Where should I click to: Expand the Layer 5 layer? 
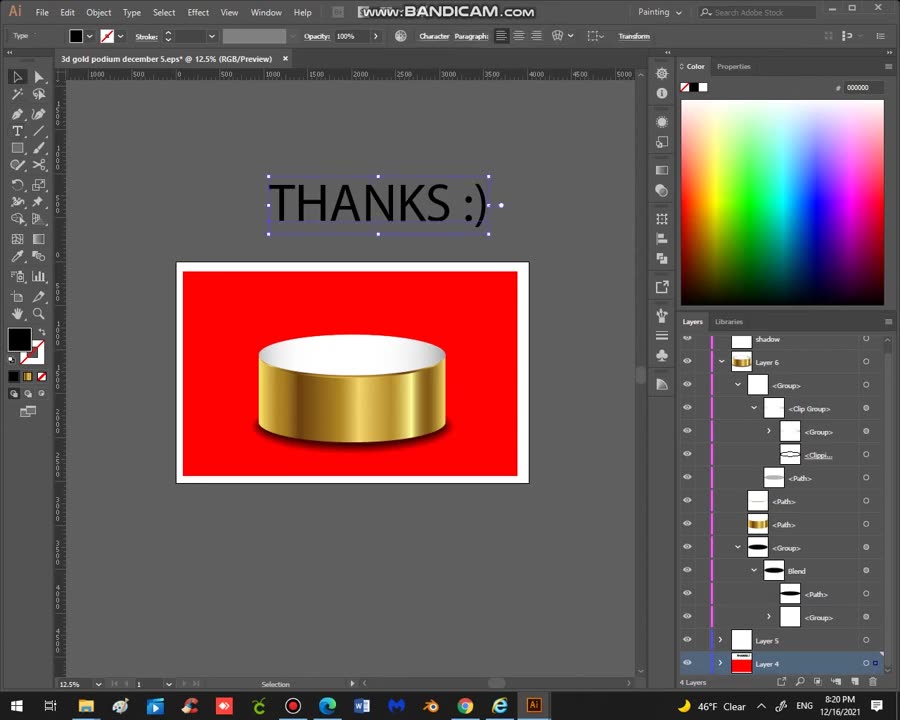720,640
